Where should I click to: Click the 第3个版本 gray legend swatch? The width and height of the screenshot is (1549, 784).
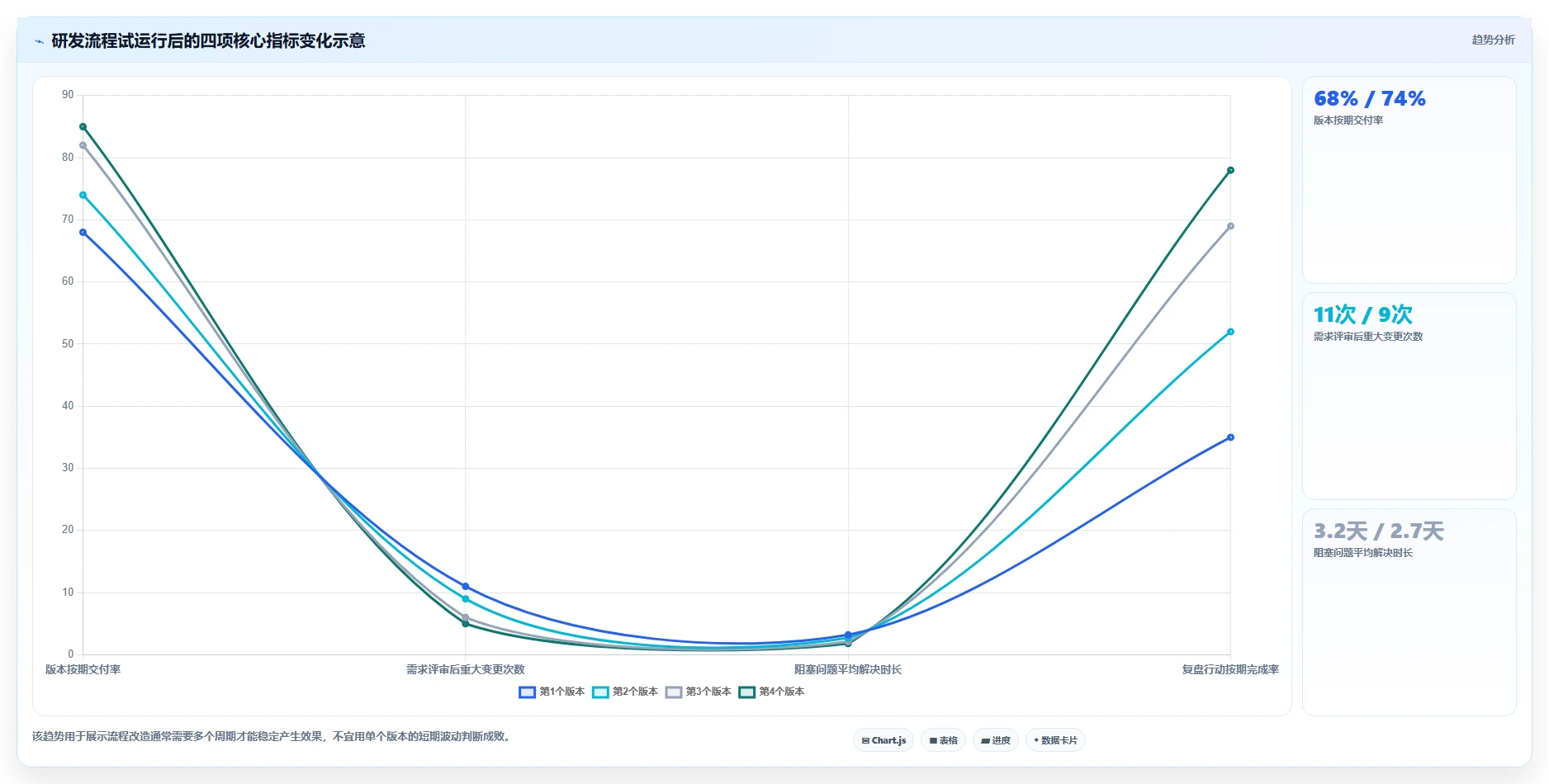[674, 692]
